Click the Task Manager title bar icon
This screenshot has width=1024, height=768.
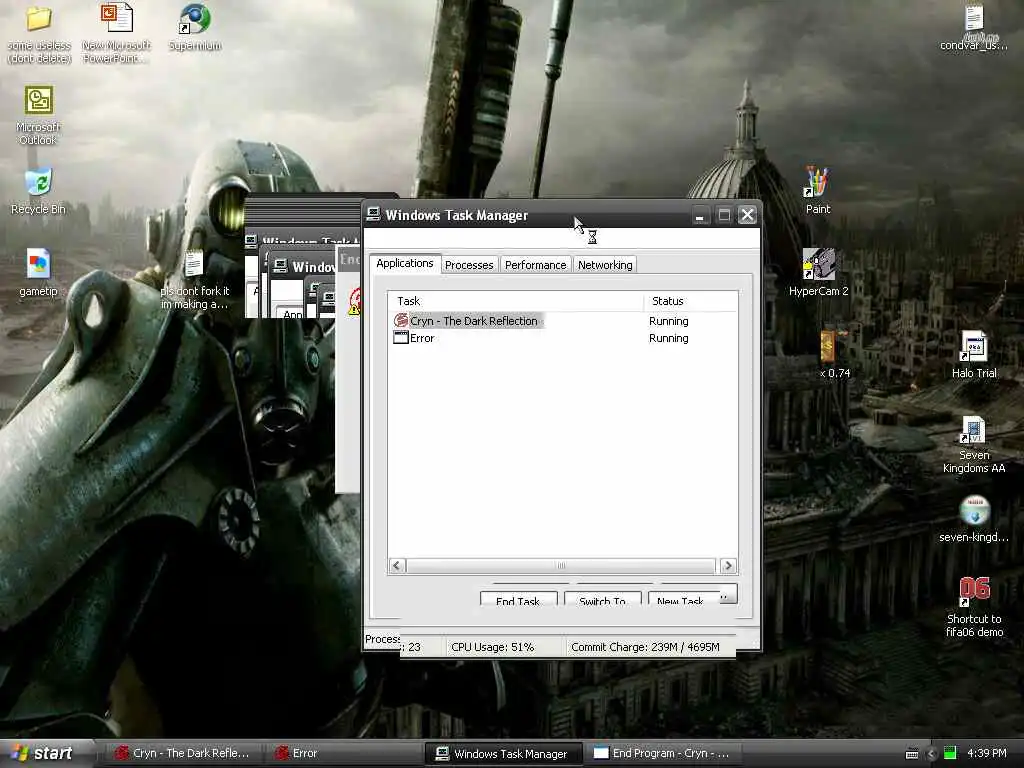[x=374, y=214]
